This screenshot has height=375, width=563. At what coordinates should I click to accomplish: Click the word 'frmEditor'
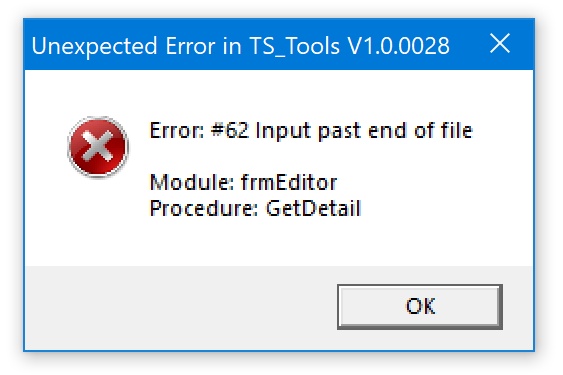click(x=289, y=182)
